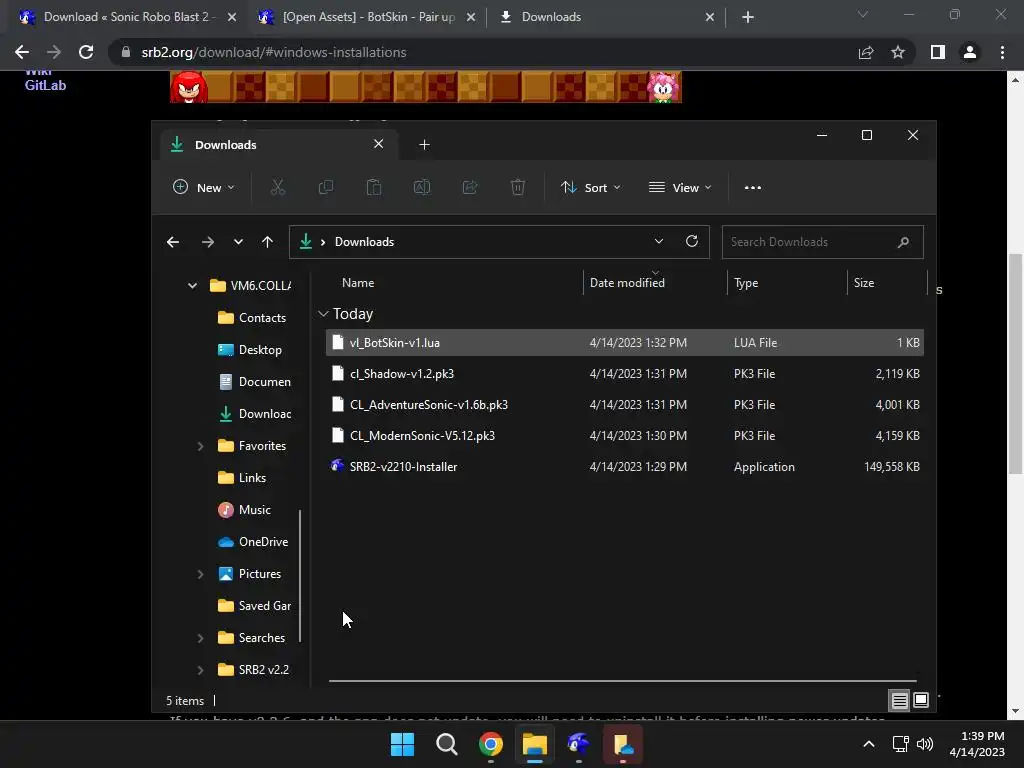Open OneDrive in navigation pane
This screenshot has height=768, width=1024.
(x=255, y=542)
